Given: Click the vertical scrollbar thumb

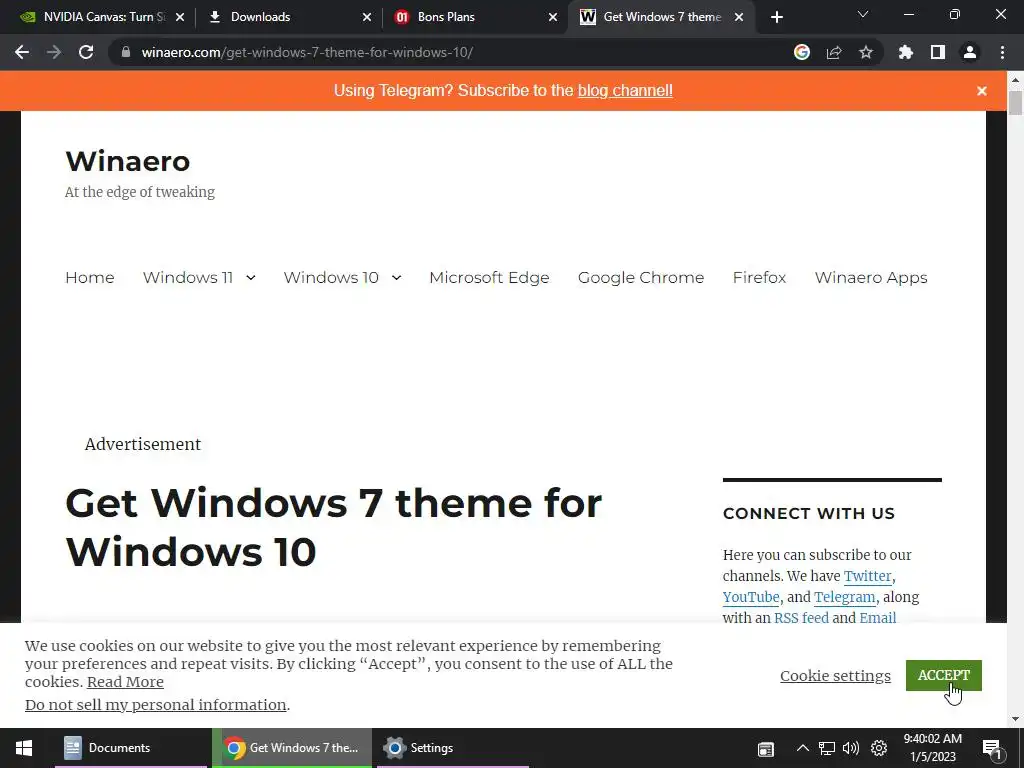Looking at the screenshot, I should click(1015, 103).
